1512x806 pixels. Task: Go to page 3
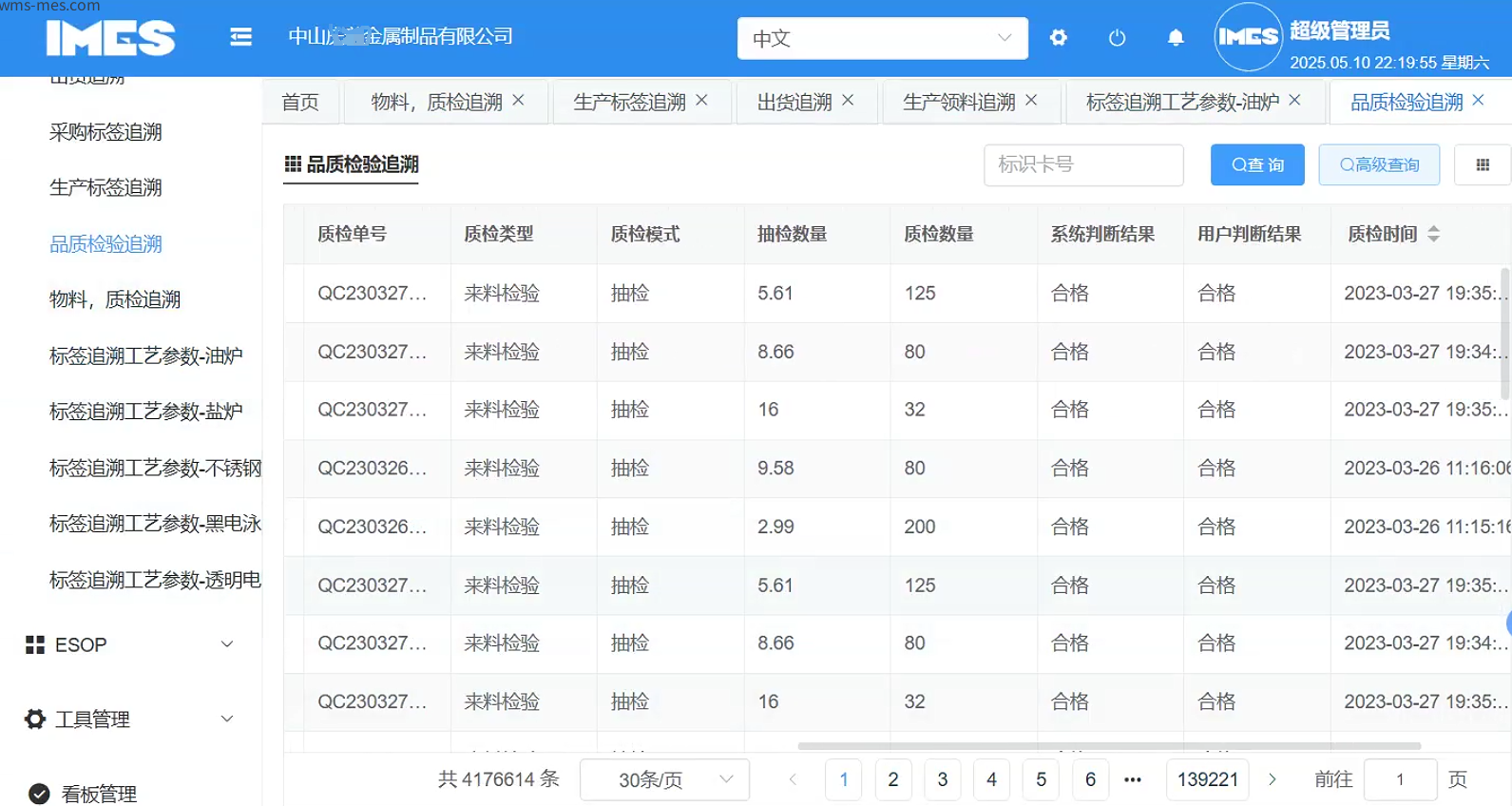943,779
